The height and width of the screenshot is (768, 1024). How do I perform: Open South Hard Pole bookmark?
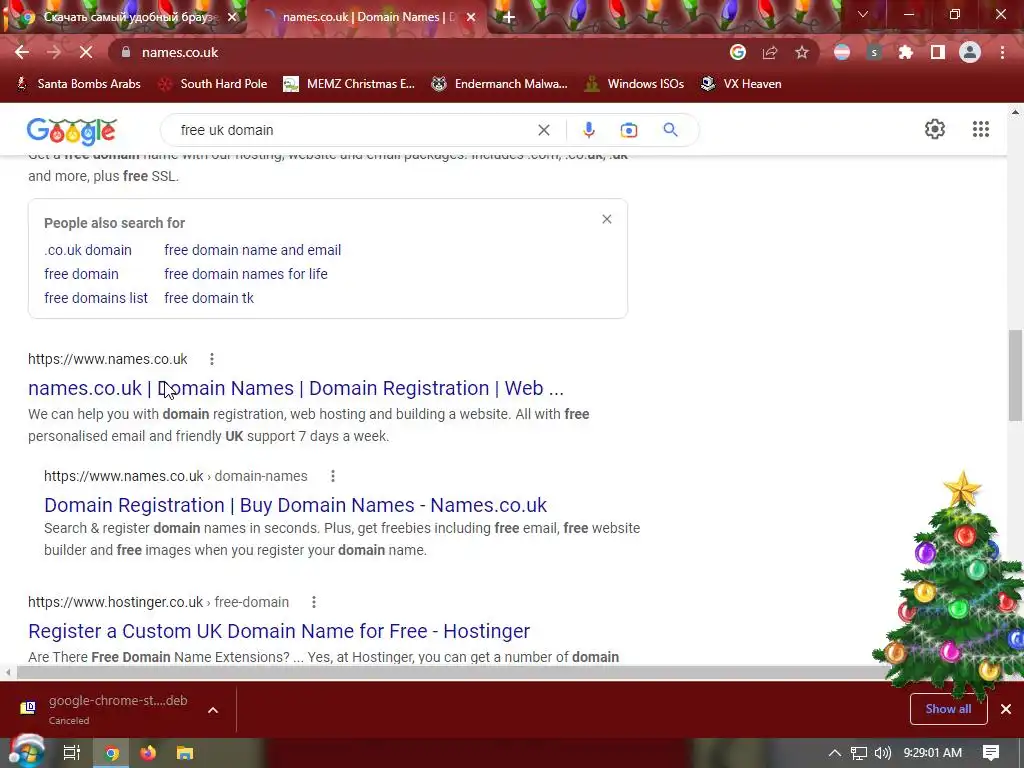coord(214,84)
